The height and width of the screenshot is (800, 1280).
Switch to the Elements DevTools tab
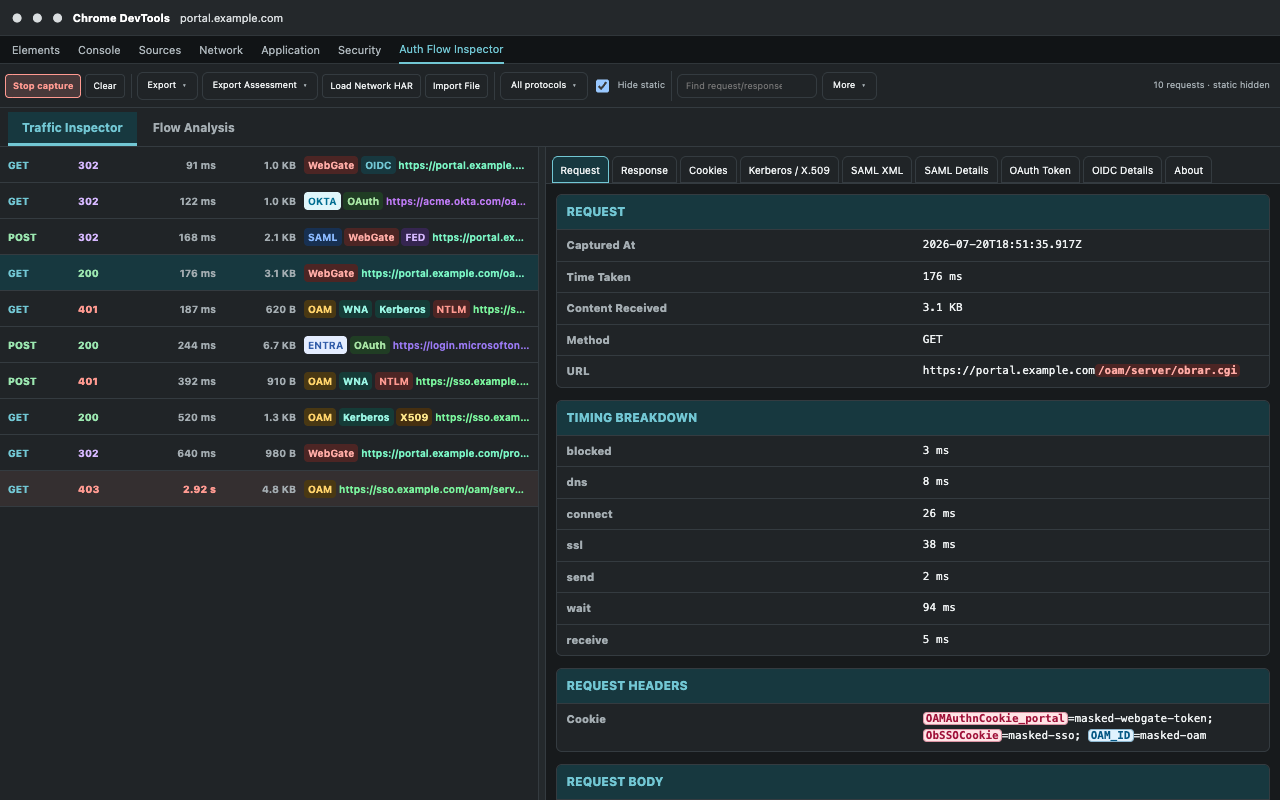pos(36,50)
